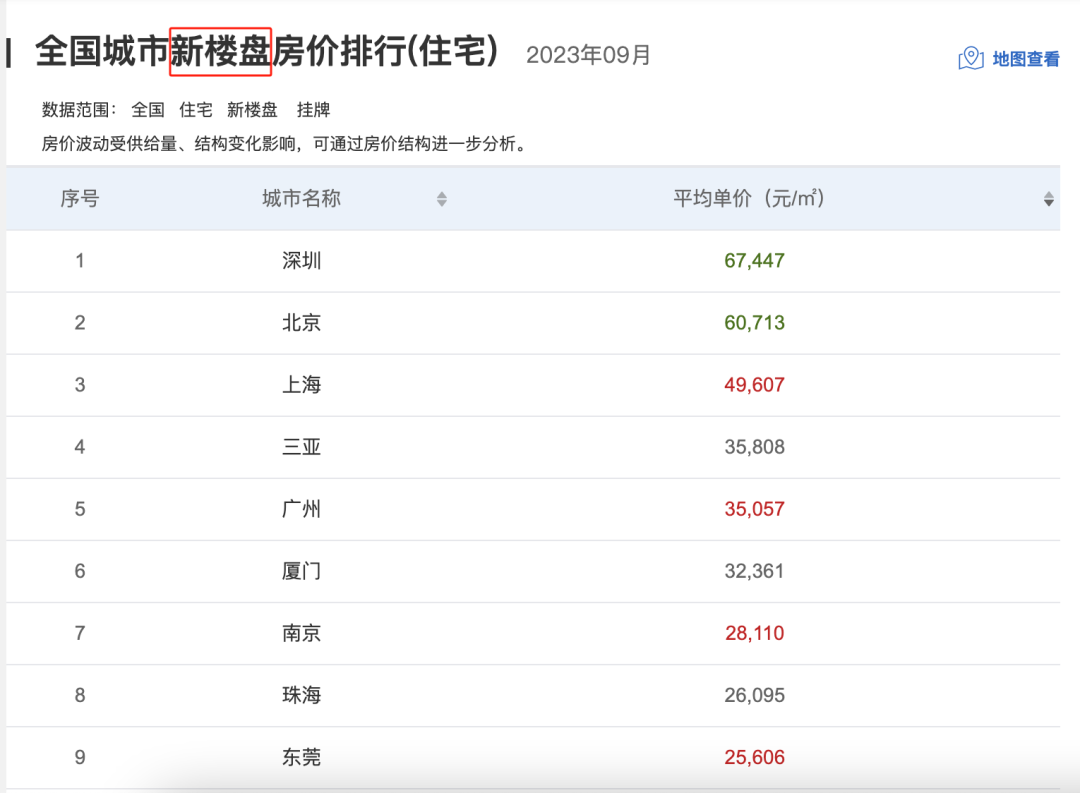Open the 2023年09月 month selector

(x=586, y=56)
